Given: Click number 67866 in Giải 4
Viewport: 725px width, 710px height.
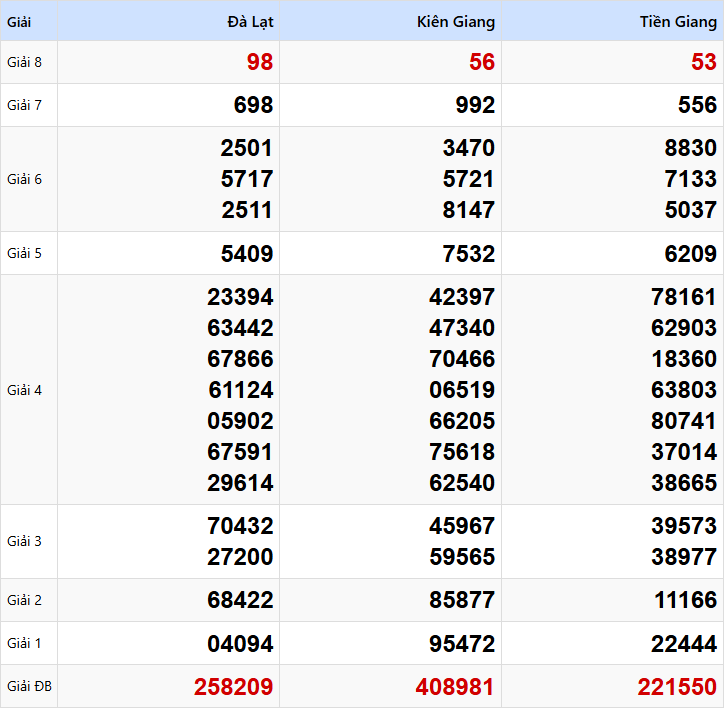Looking at the screenshot, I should (x=240, y=359).
